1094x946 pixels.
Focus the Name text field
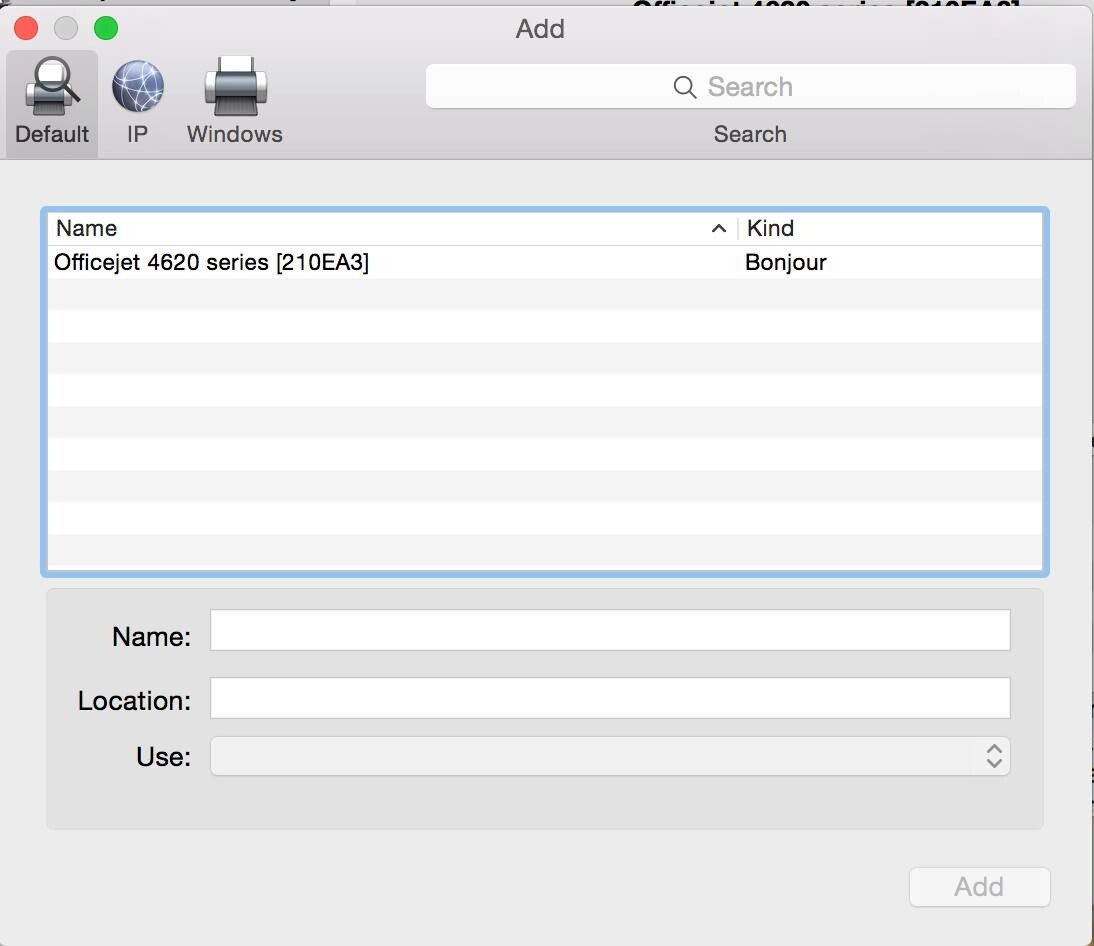pos(610,630)
